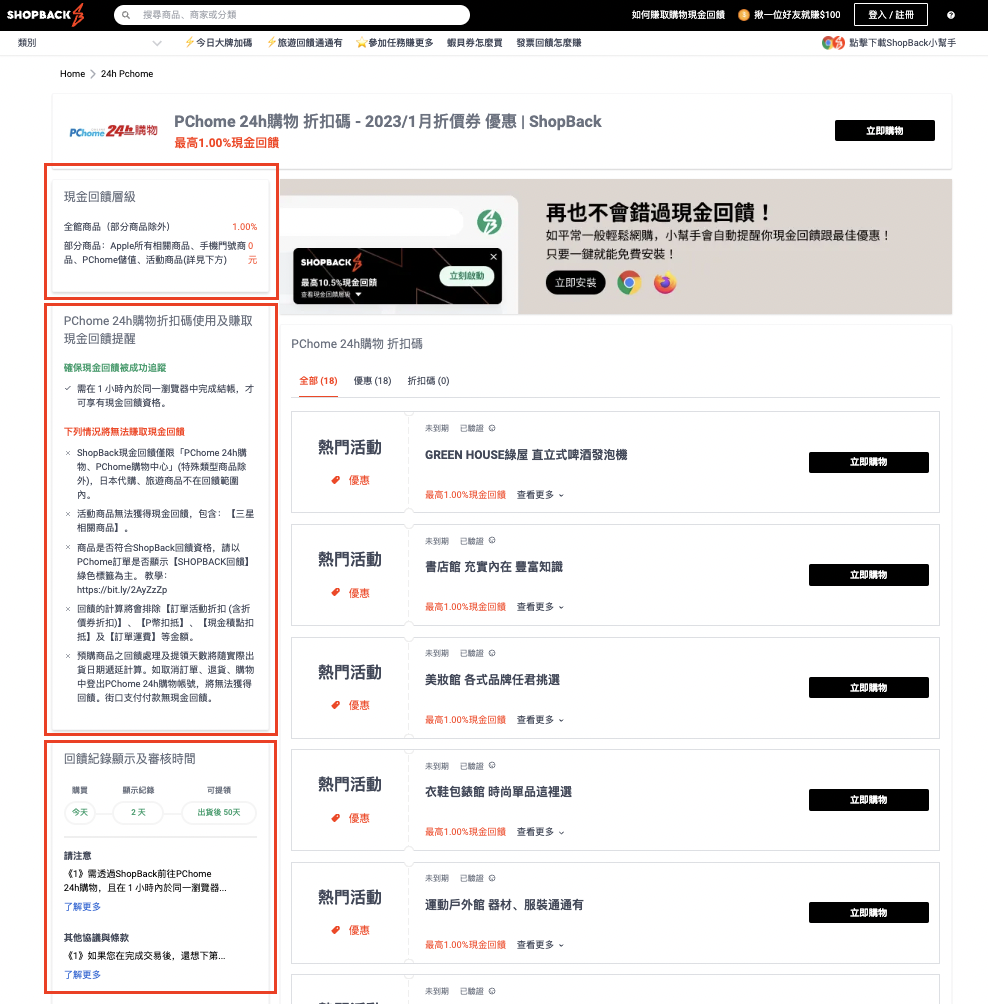The image size is (988, 1004).
Task: Click verified icon on 美妝館 deal
Action: pos(492,653)
